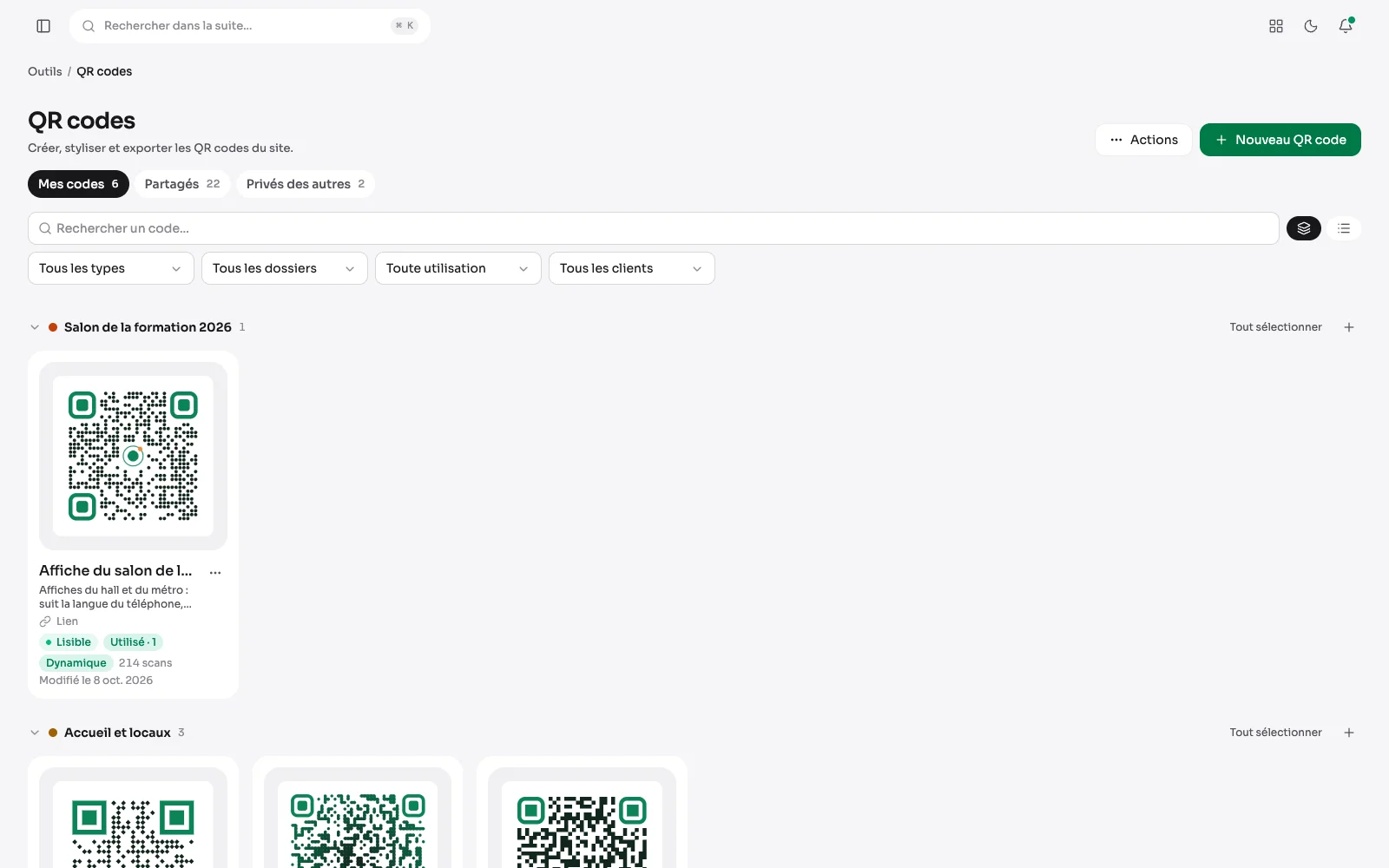Click Accueil et locaux brown dot
Screen dimensions: 1389x868
tap(53, 733)
